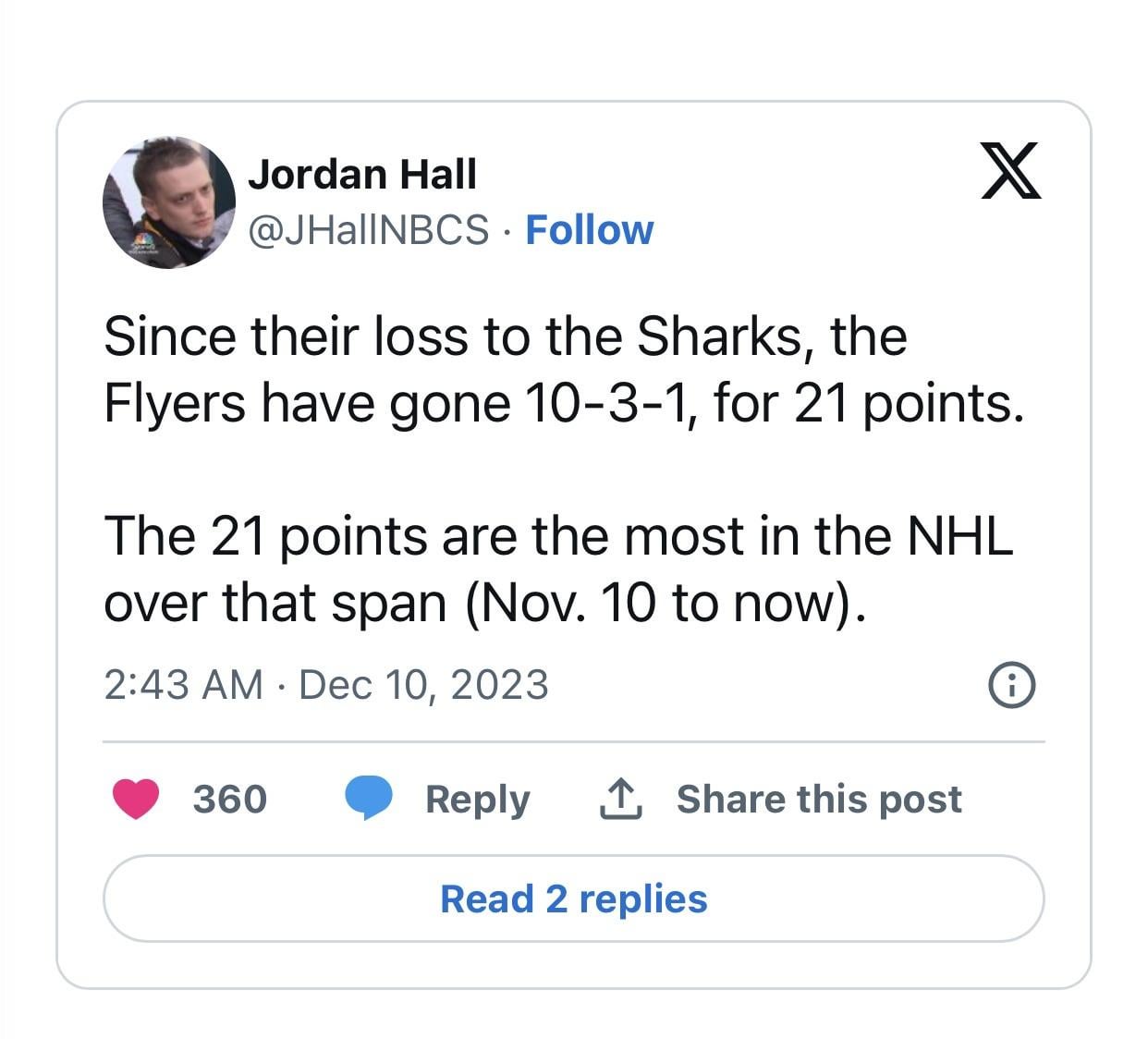Click the blue reply speech bubble icon
1148x1039 pixels.
(369, 799)
